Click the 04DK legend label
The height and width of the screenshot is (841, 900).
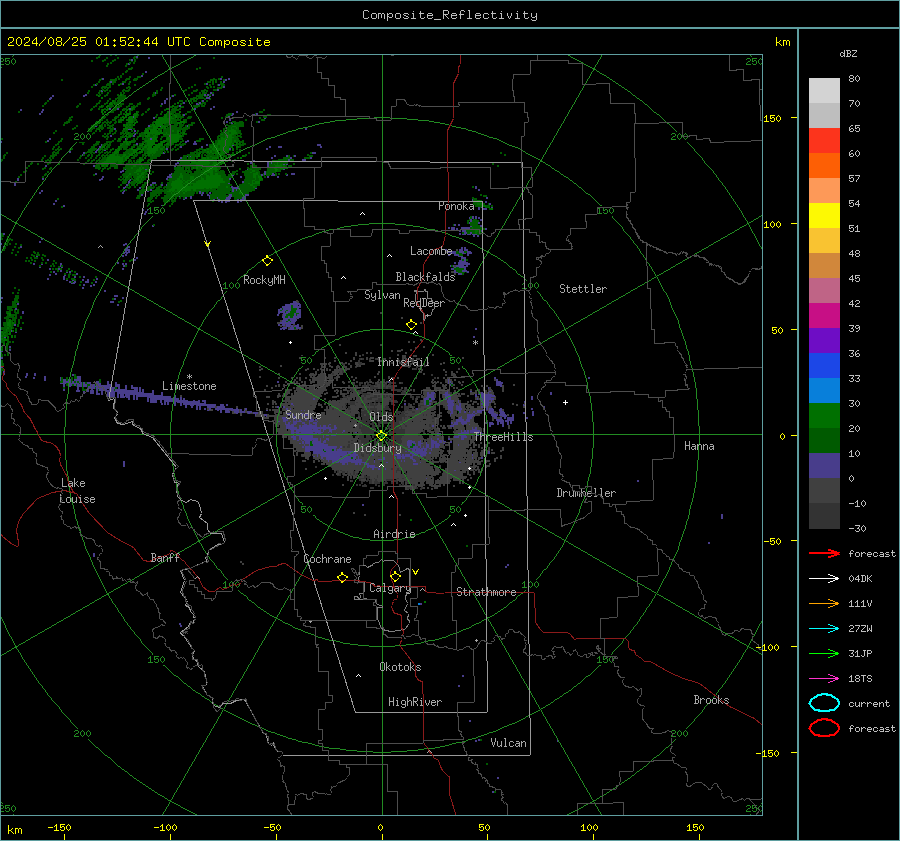860,579
